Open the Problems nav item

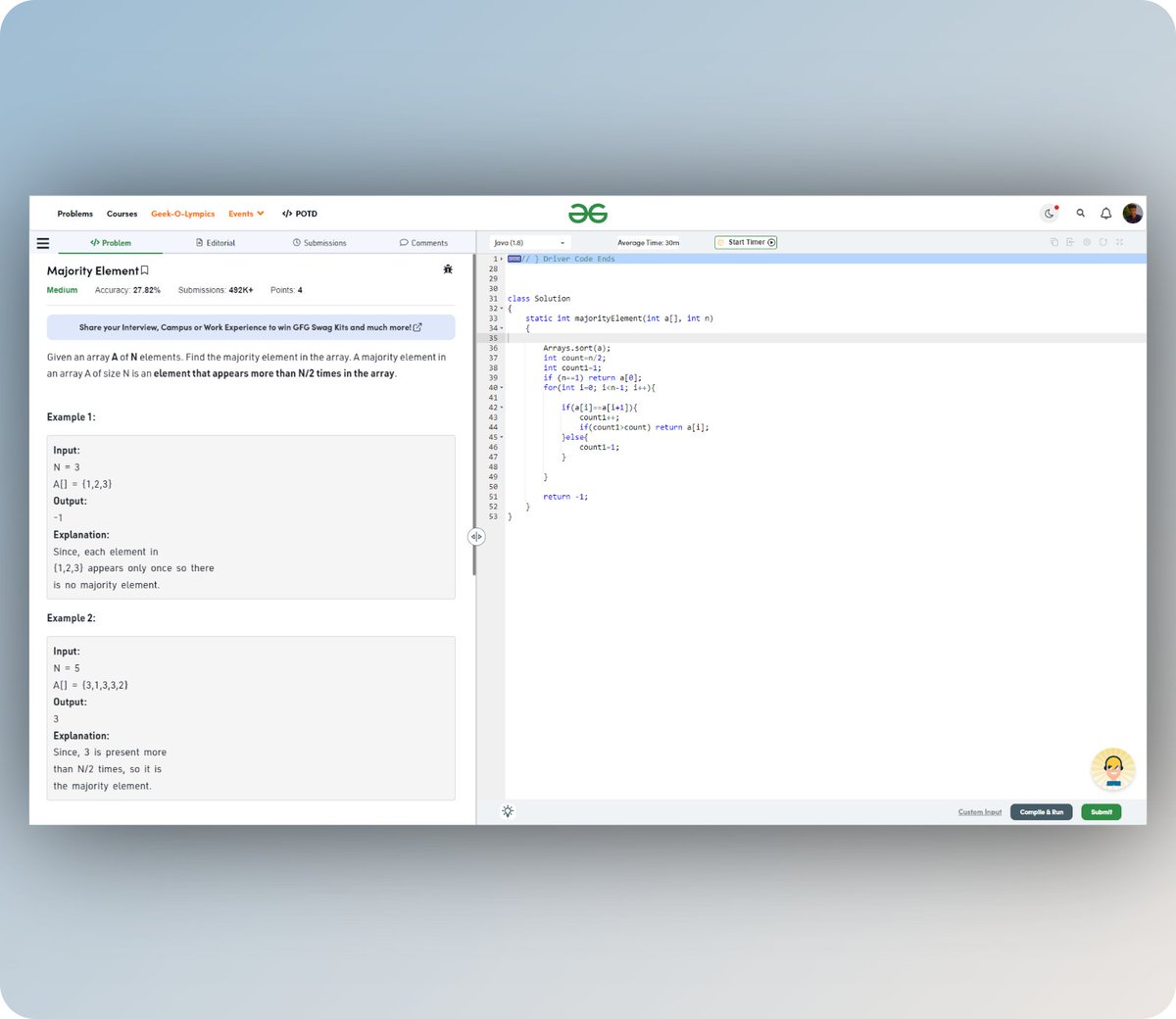75,214
